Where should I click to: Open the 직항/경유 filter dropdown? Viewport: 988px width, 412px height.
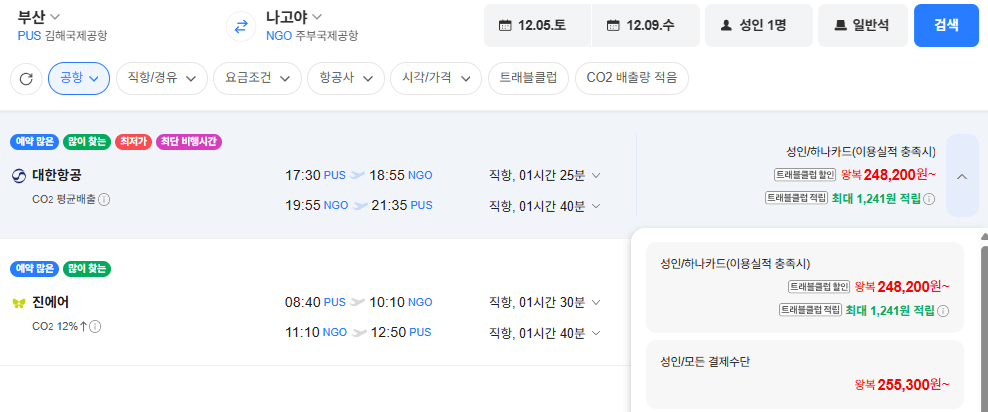(x=162, y=79)
